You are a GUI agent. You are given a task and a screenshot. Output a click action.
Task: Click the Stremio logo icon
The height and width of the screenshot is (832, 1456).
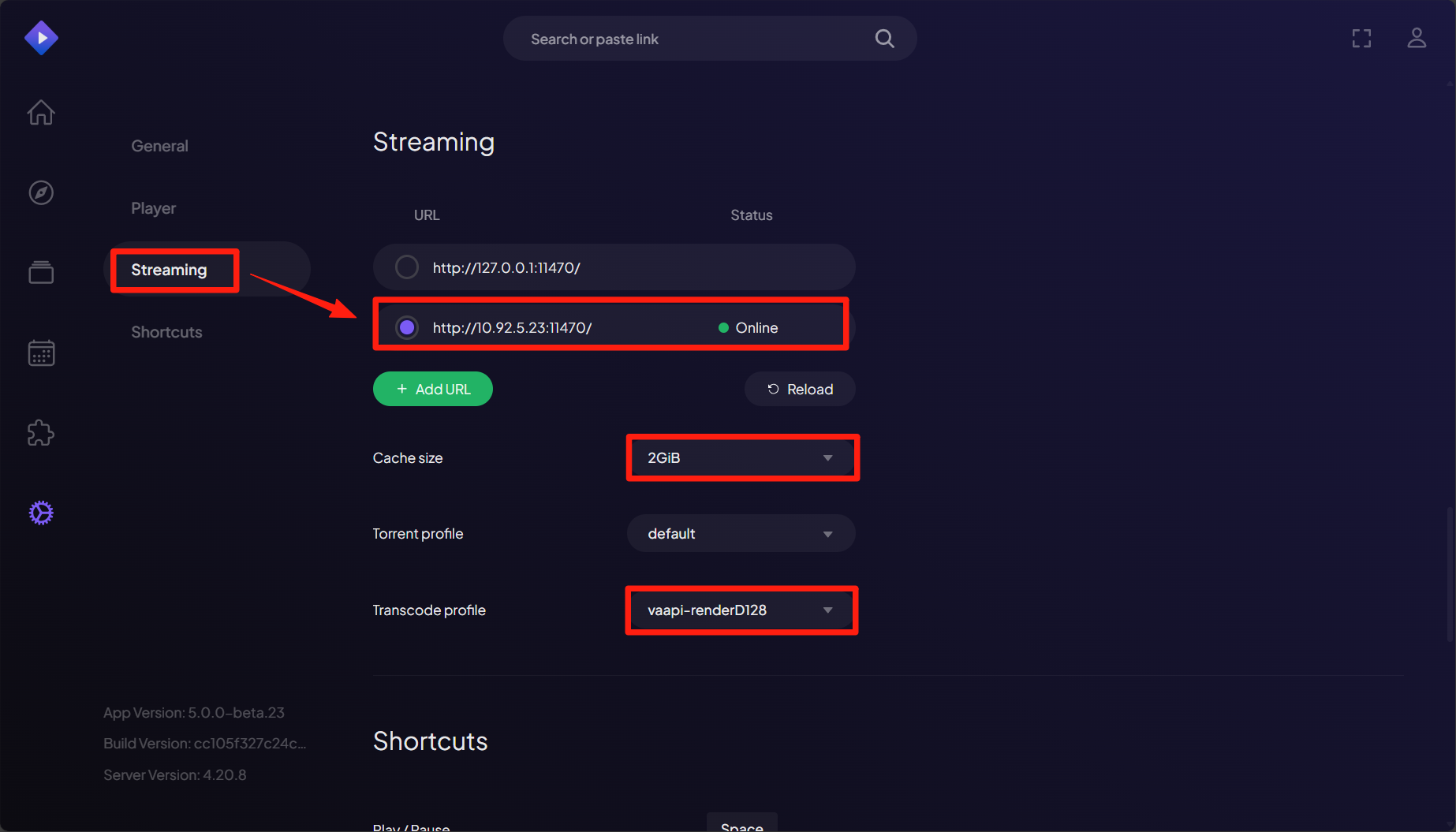click(41, 38)
